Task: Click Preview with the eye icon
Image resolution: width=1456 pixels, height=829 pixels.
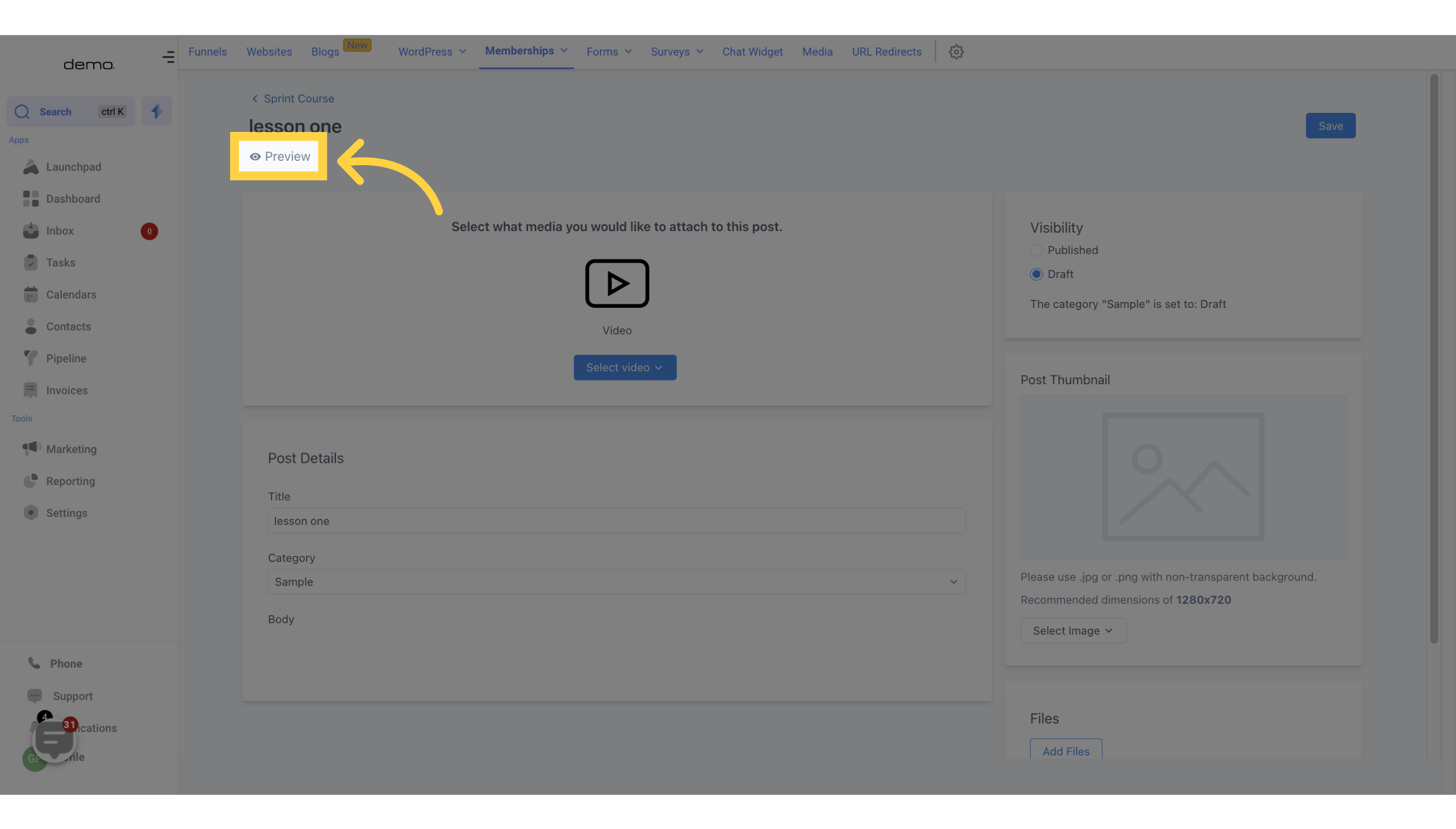Action: coord(279,156)
